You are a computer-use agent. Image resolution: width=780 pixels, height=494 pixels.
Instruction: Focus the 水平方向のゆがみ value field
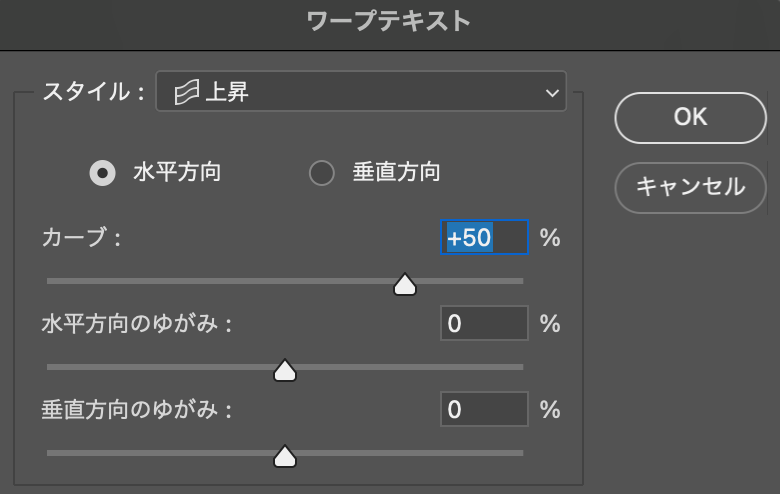(x=484, y=324)
